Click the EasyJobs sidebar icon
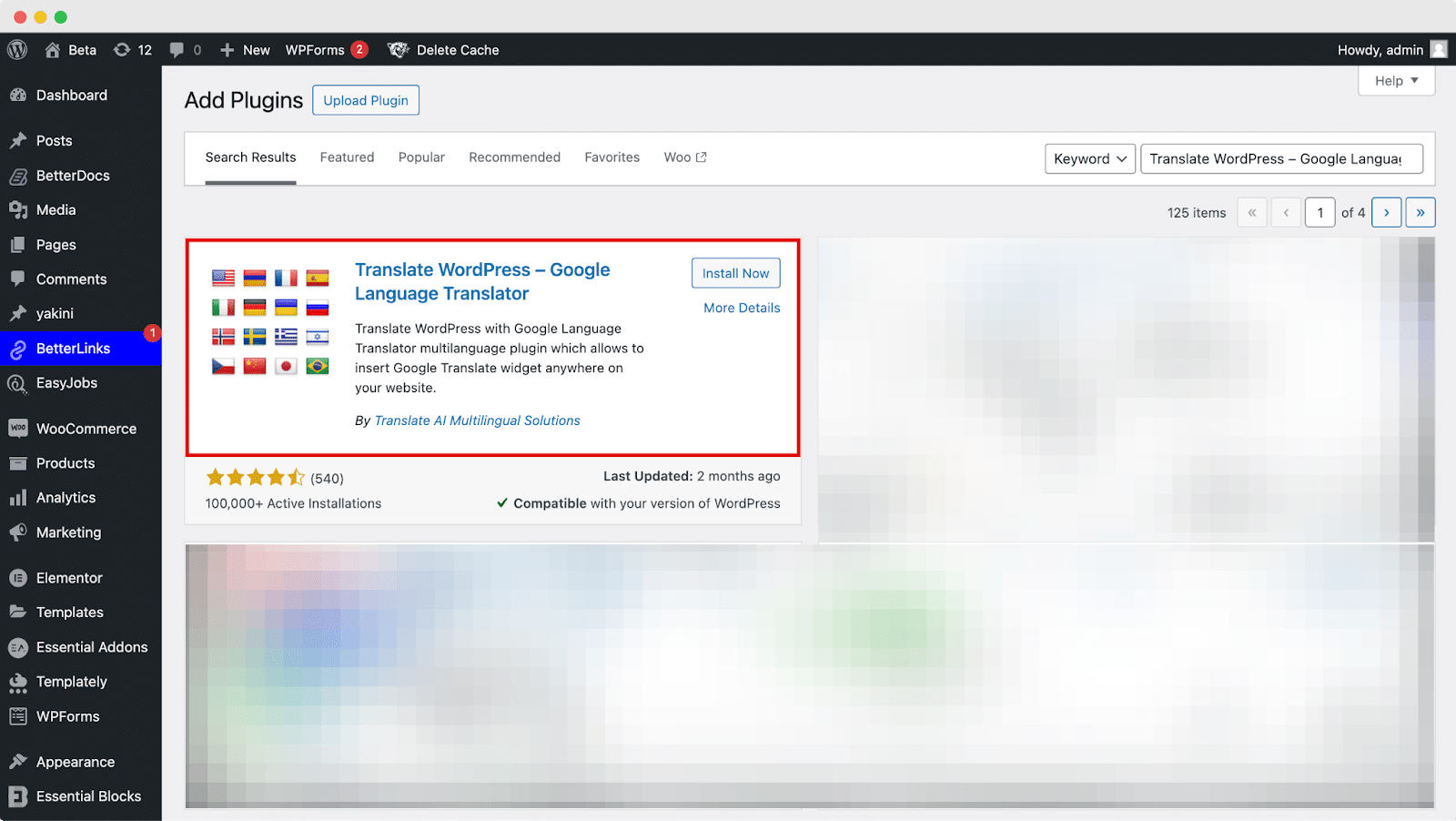Viewport: 1456px width, 821px height. point(18,384)
